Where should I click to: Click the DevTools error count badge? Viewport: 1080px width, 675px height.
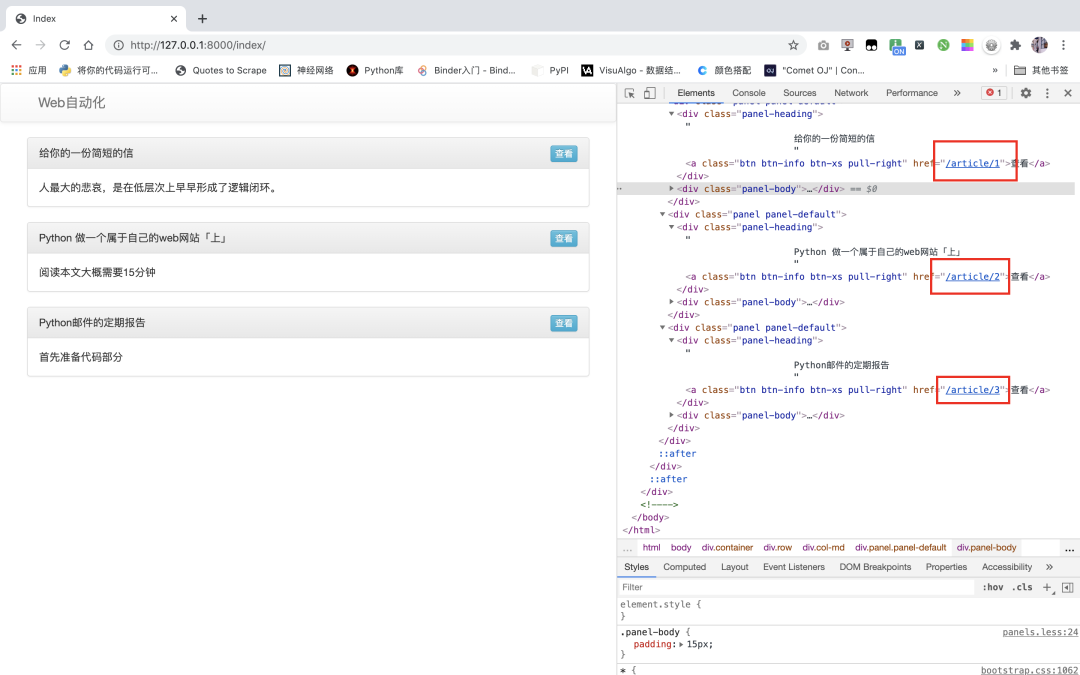[x=994, y=93]
